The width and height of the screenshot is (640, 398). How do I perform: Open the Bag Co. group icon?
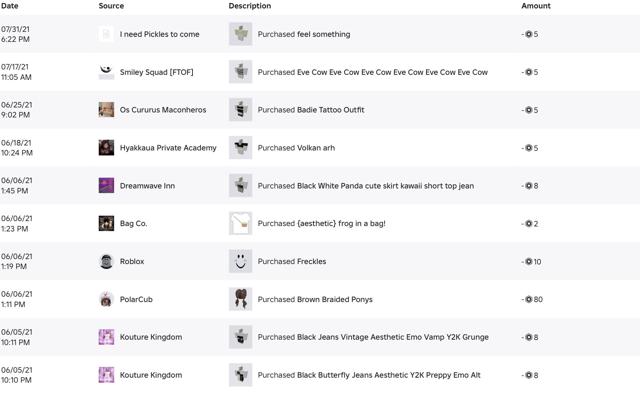(107, 223)
